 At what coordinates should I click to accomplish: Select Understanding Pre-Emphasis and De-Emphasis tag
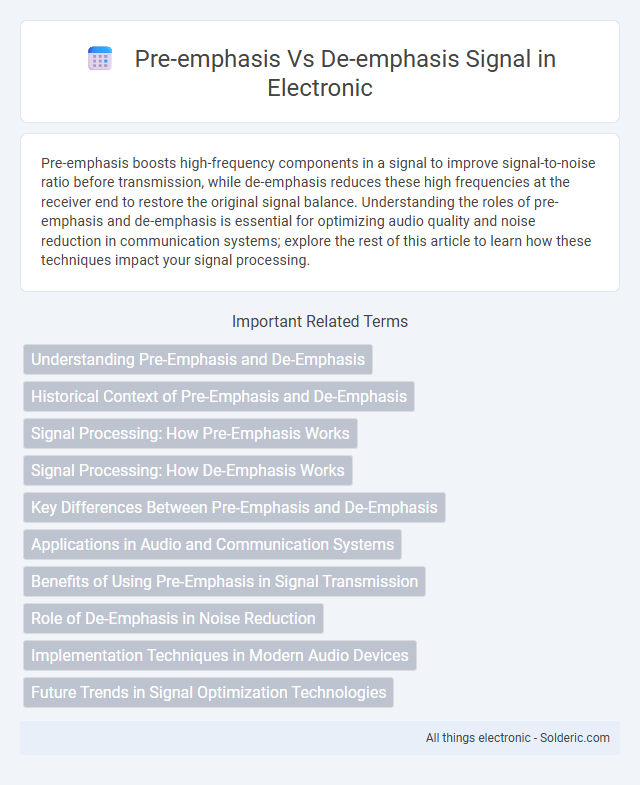[198, 359]
